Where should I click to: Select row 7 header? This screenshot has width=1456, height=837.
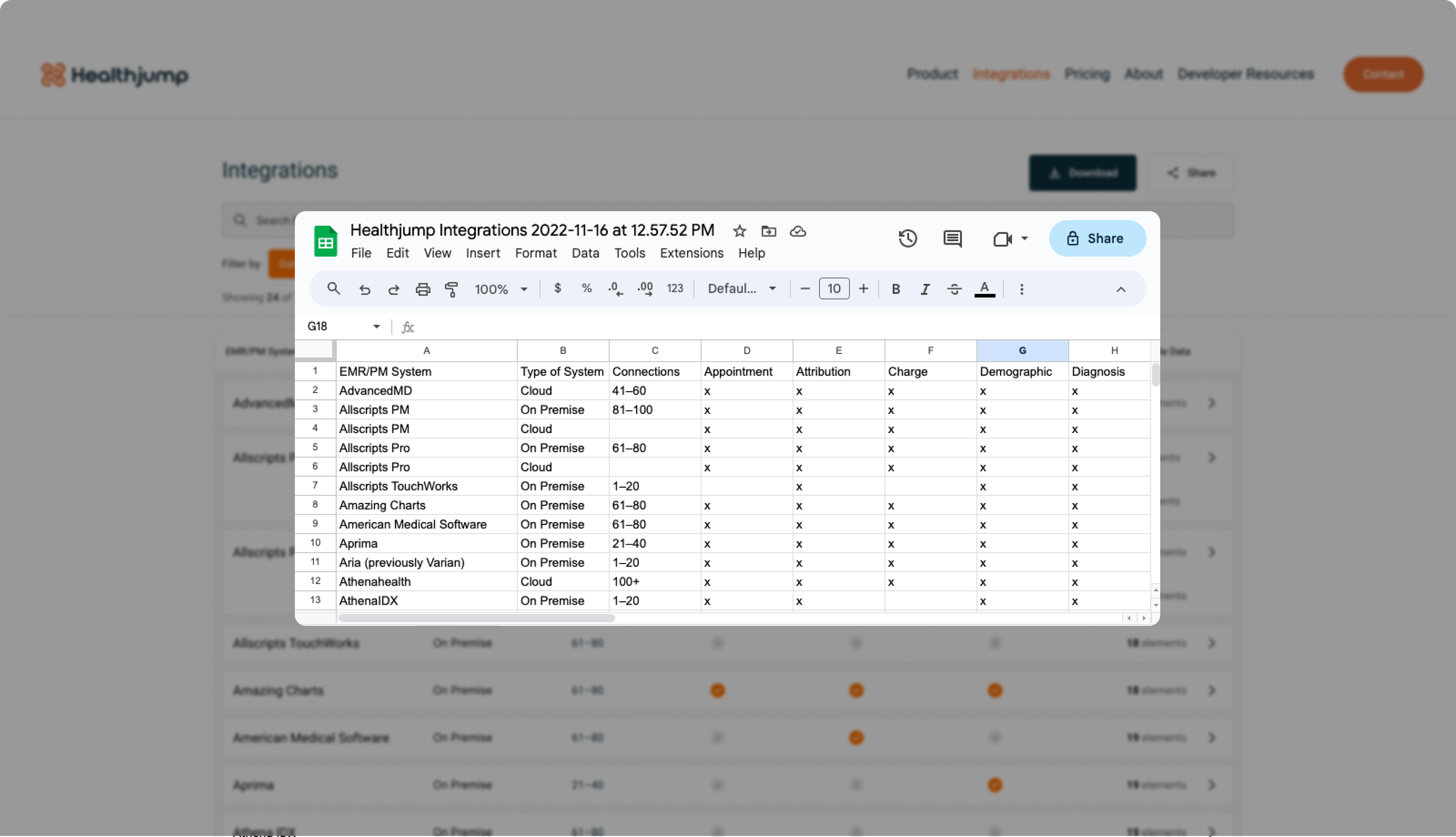point(315,485)
